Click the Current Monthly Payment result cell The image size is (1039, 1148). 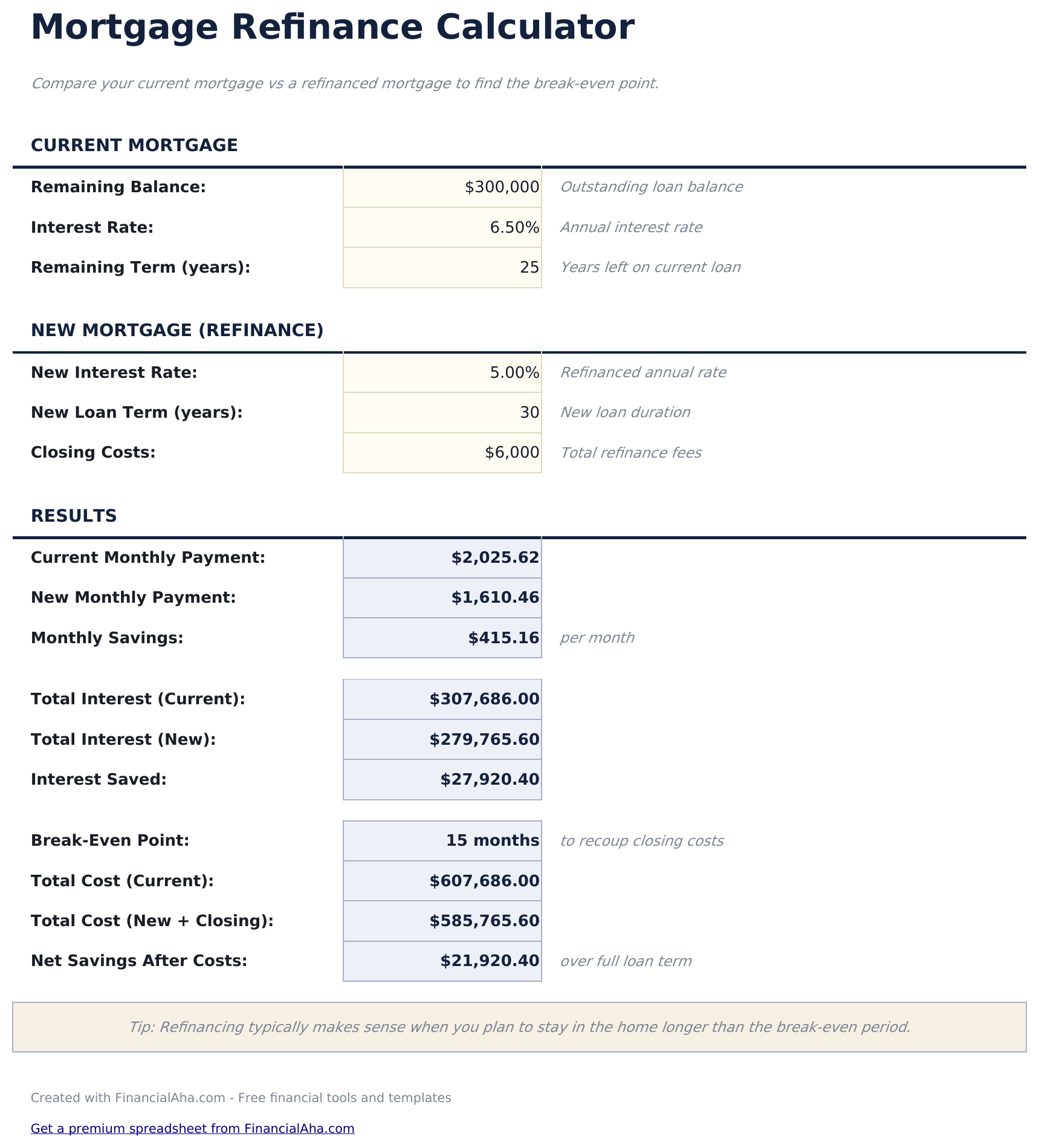(x=442, y=557)
